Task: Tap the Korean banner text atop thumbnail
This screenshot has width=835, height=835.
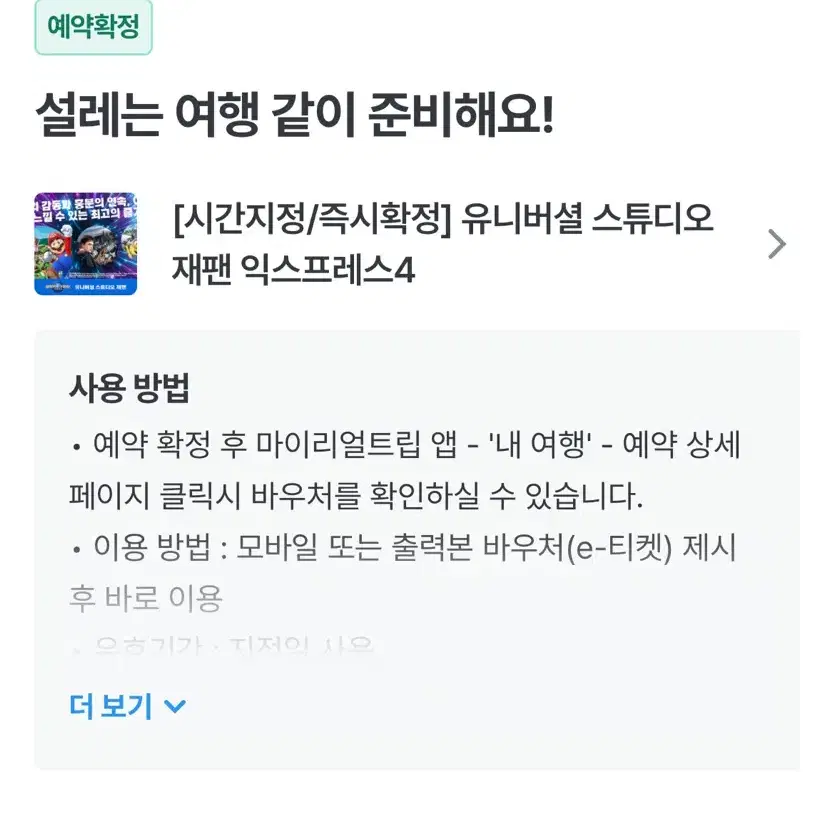Action: coord(86,208)
